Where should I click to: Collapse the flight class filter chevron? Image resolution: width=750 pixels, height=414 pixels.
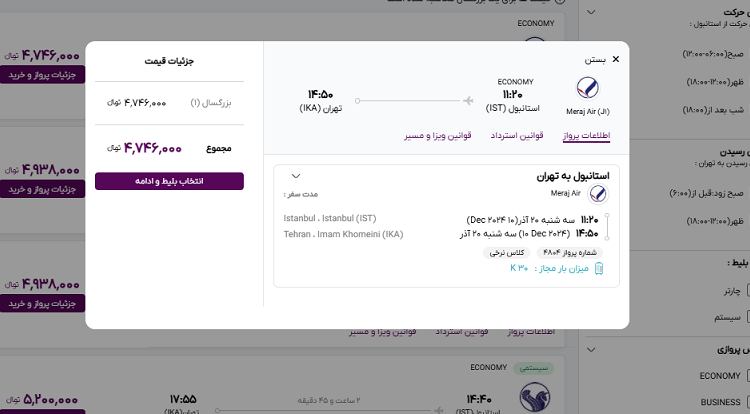click(591, 349)
